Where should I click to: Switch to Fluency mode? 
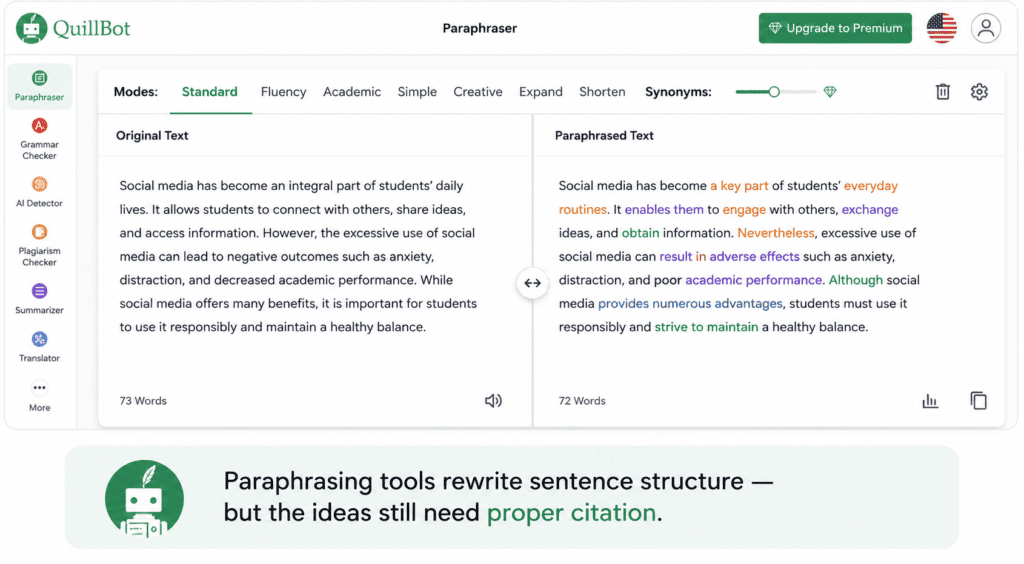[283, 91]
